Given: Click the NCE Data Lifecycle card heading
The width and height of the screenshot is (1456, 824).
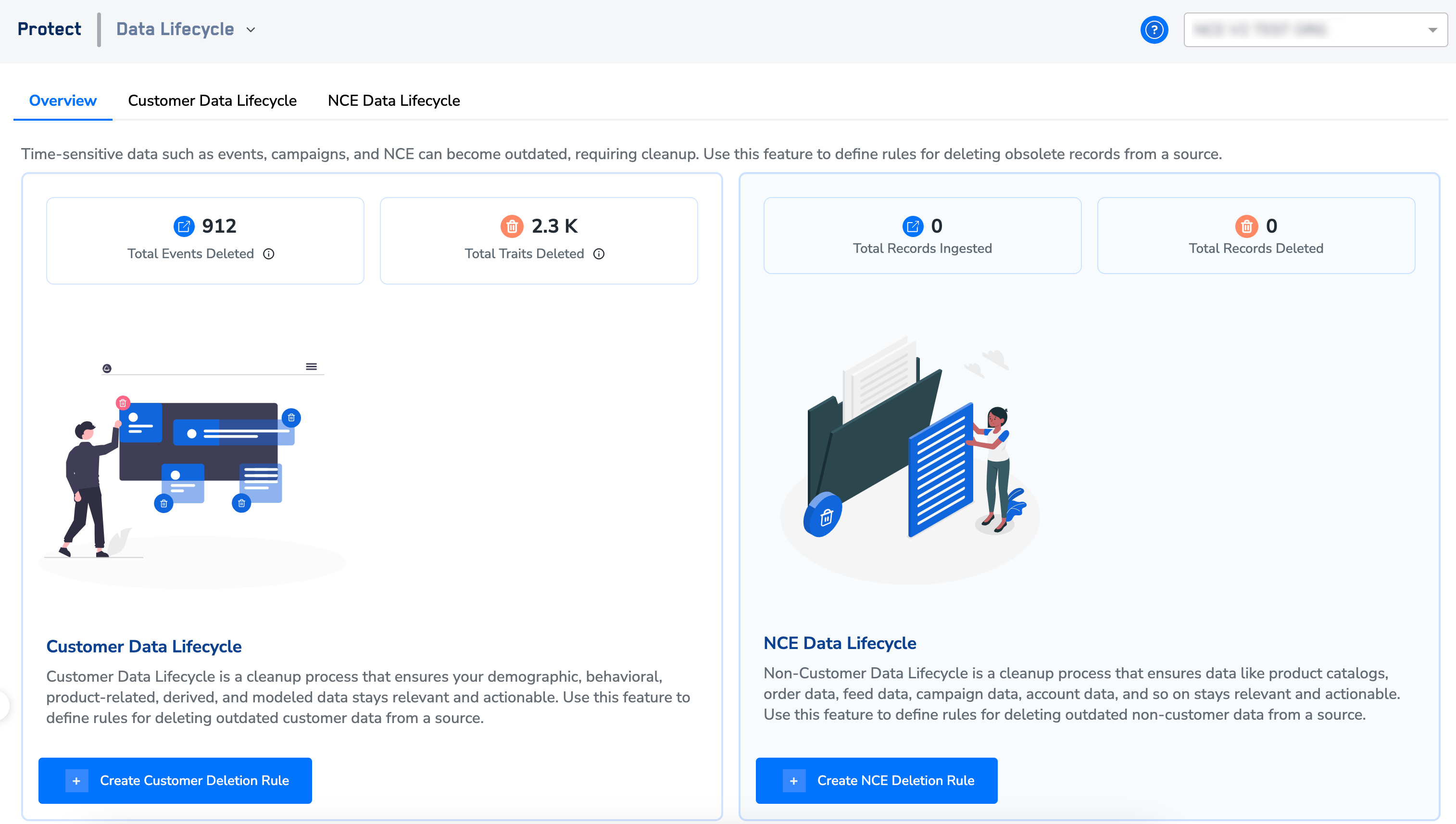Looking at the screenshot, I should (840, 643).
